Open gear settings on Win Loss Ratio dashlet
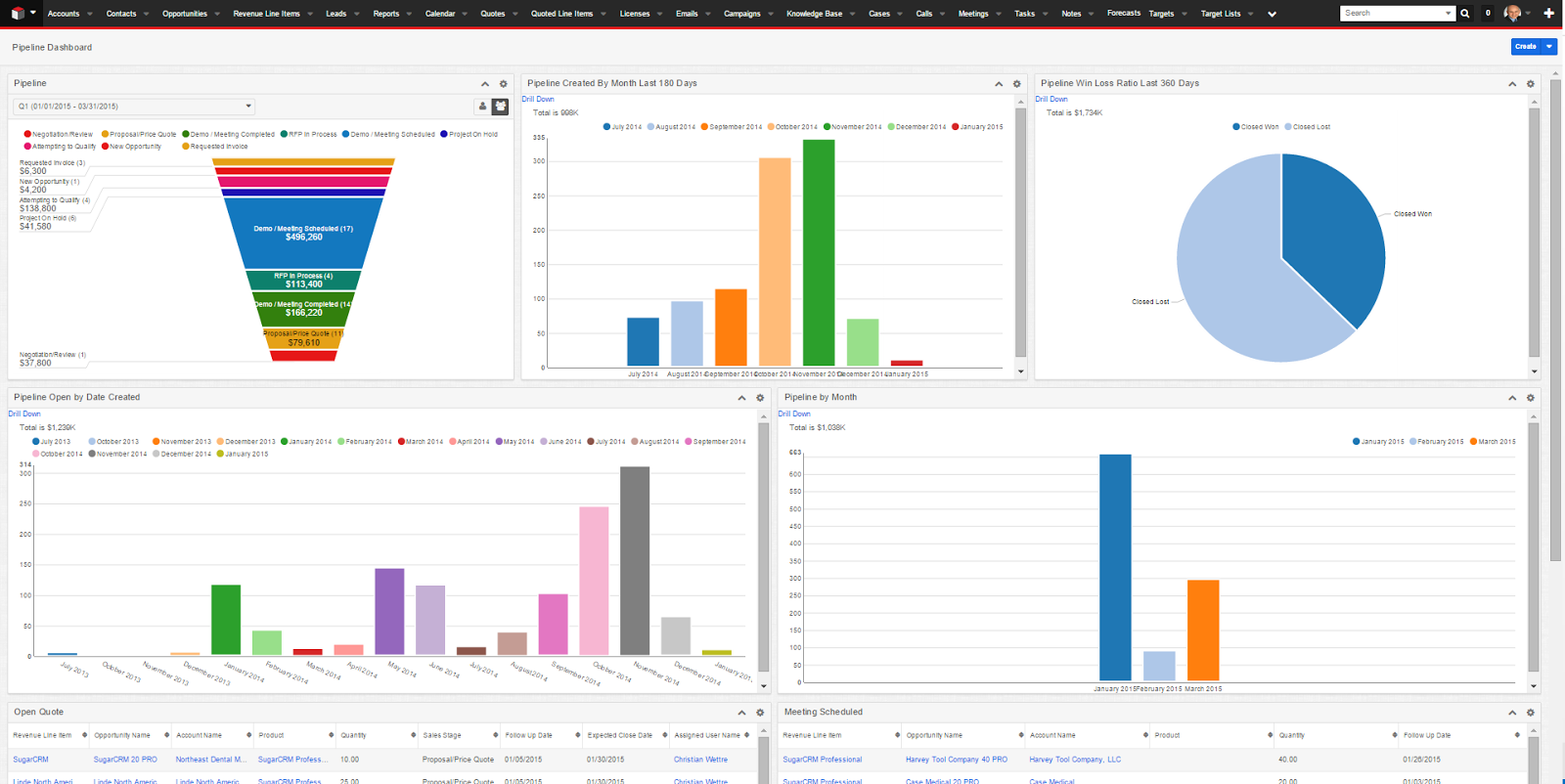Screen dimensions: 1565x784 point(1531,84)
